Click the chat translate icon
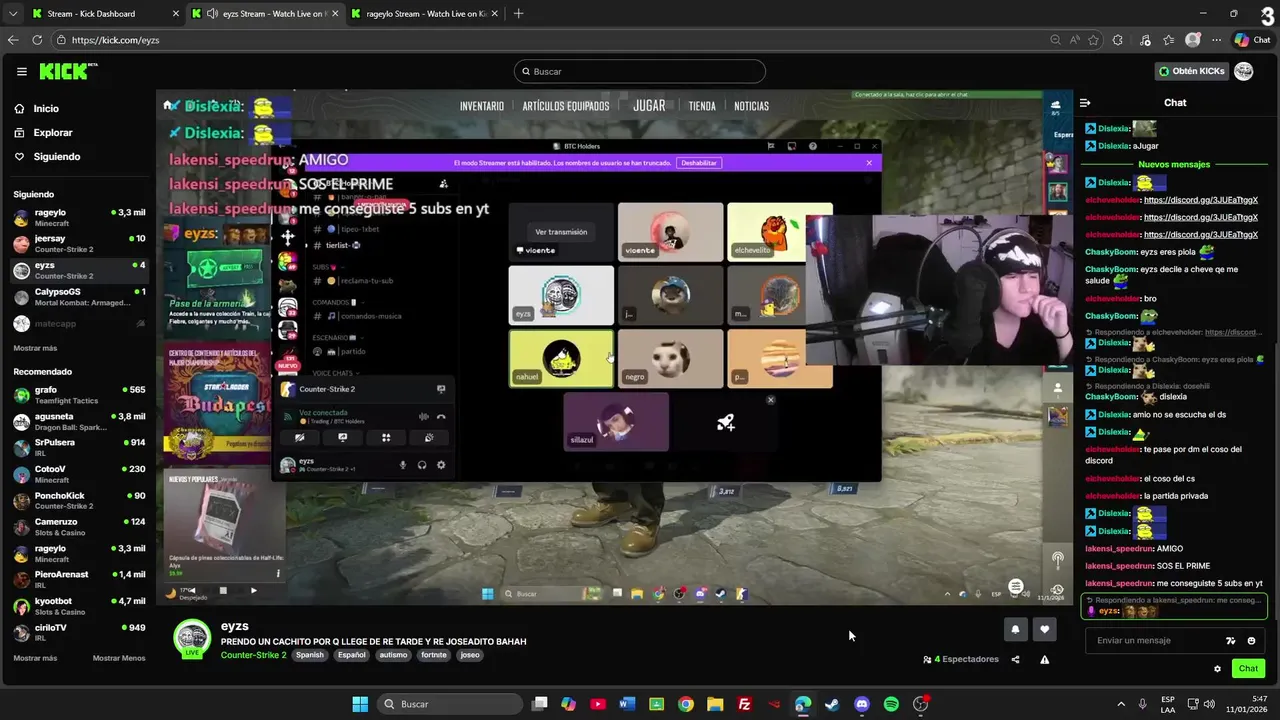1280x720 pixels. (x=1231, y=641)
